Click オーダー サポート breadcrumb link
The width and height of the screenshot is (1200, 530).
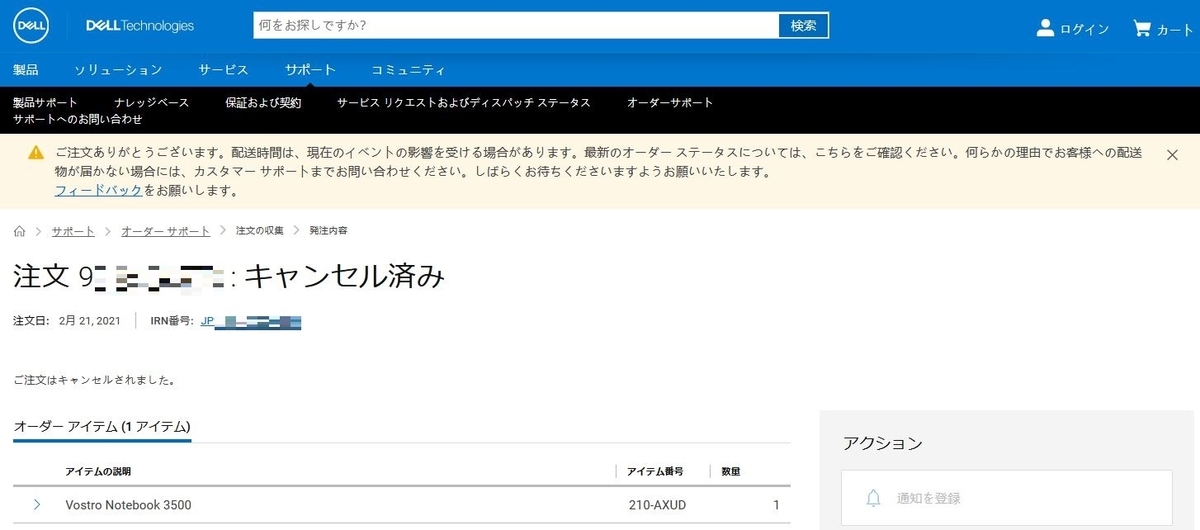pos(166,231)
